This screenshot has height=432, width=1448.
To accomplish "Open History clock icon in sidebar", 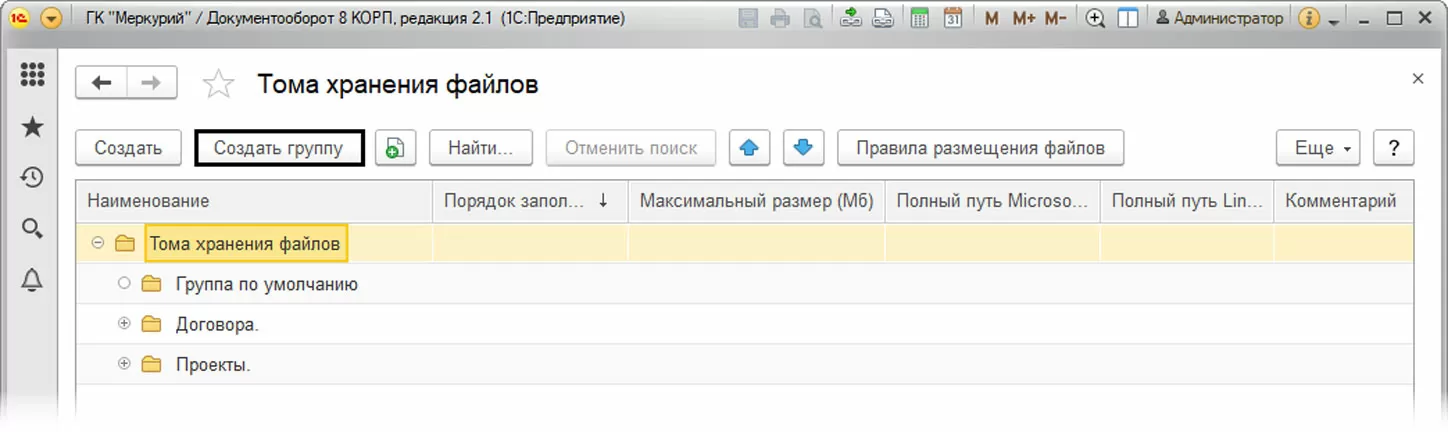I will pos(32,178).
